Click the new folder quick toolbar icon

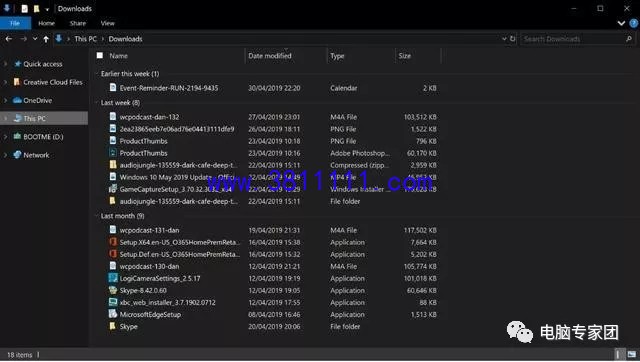(36, 9)
